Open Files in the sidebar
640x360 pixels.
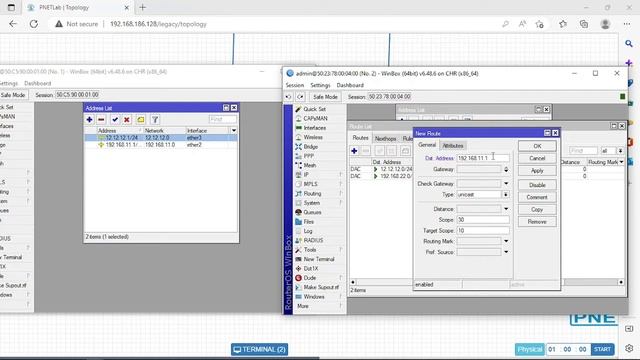point(309,222)
